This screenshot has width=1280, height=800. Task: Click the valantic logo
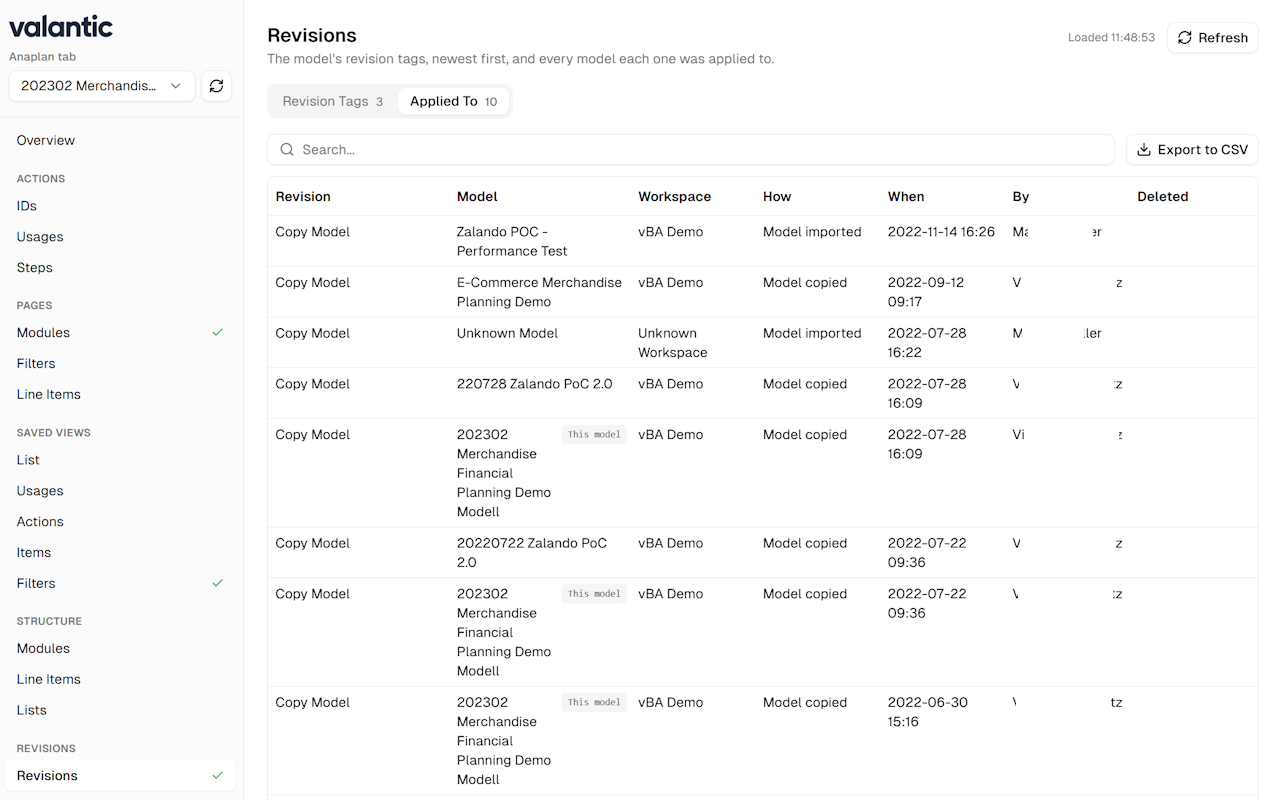point(61,27)
